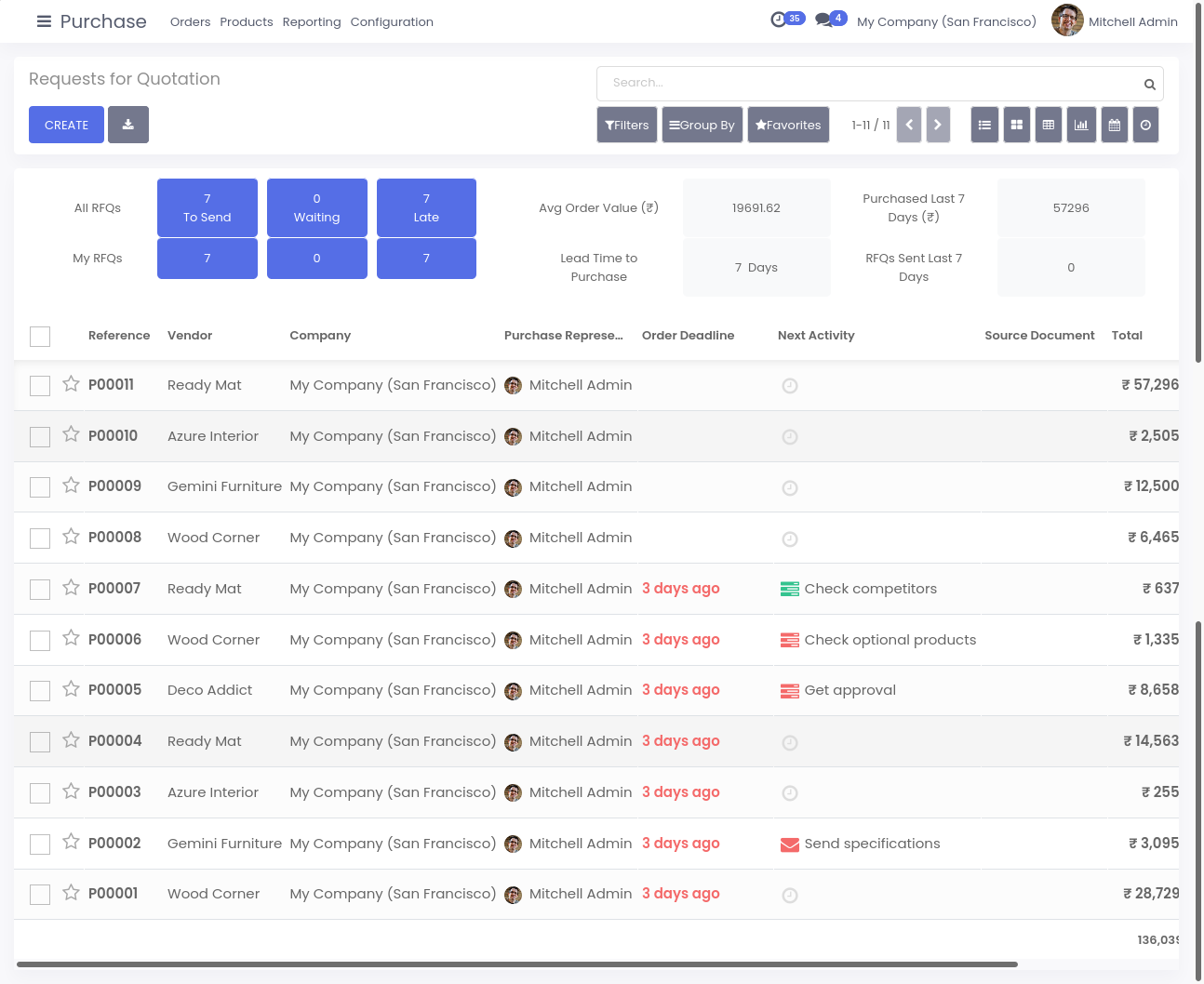Open the hamburger apps menu icon
Screen dimensions: 1204x984
[x=44, y=21]
